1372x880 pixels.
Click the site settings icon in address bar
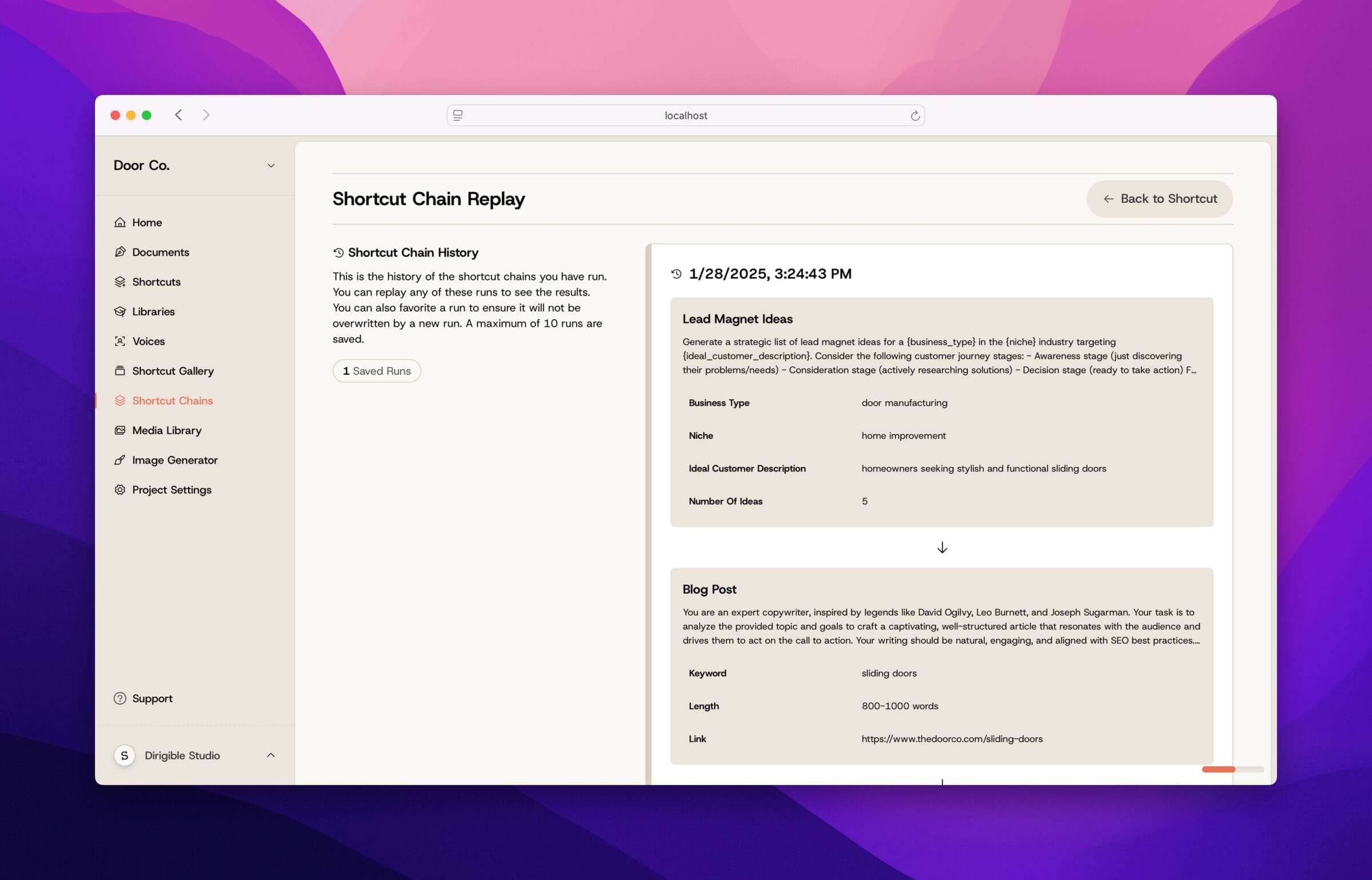pos(458,115)
